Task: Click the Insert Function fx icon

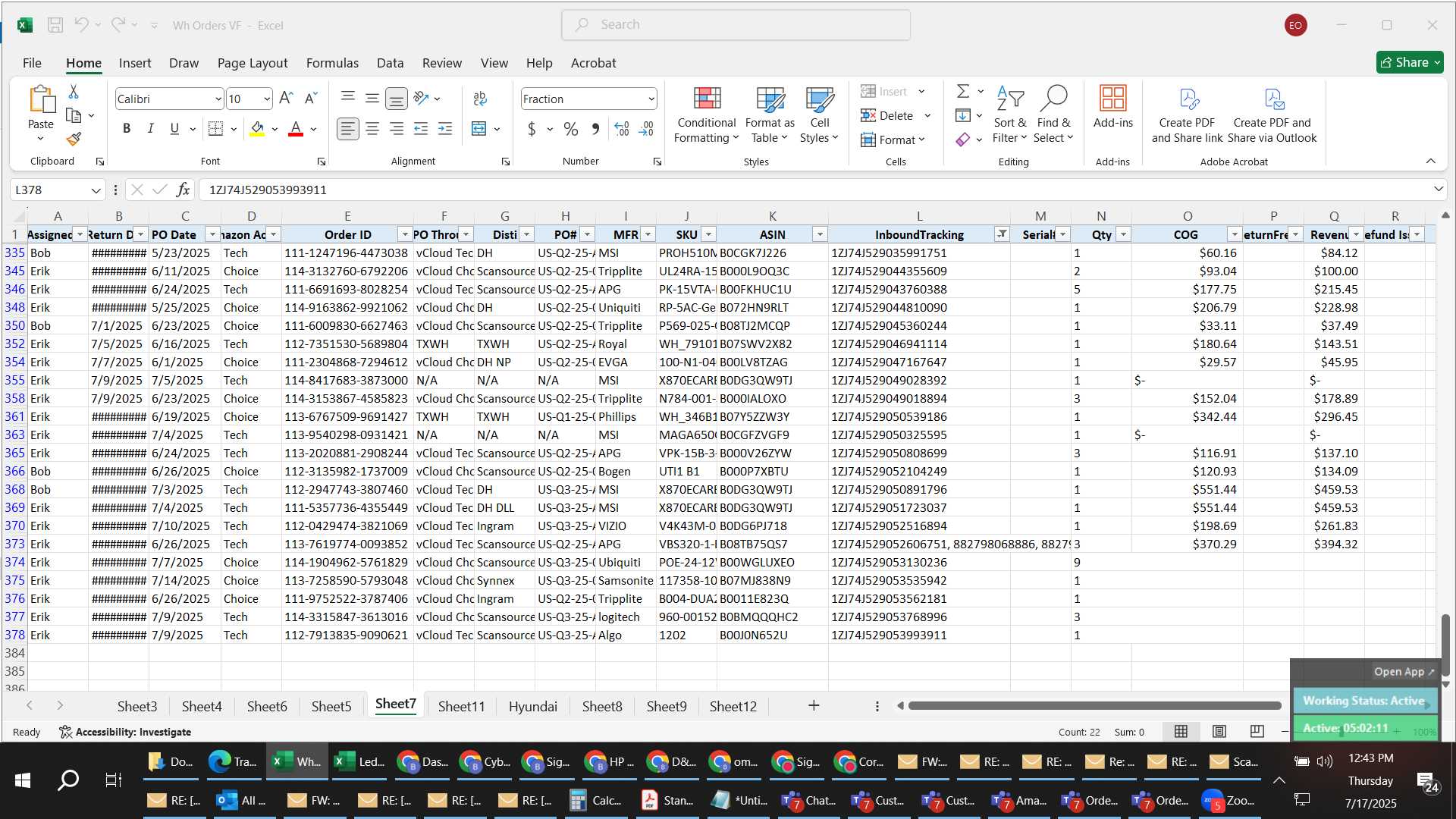Action: 183,190
